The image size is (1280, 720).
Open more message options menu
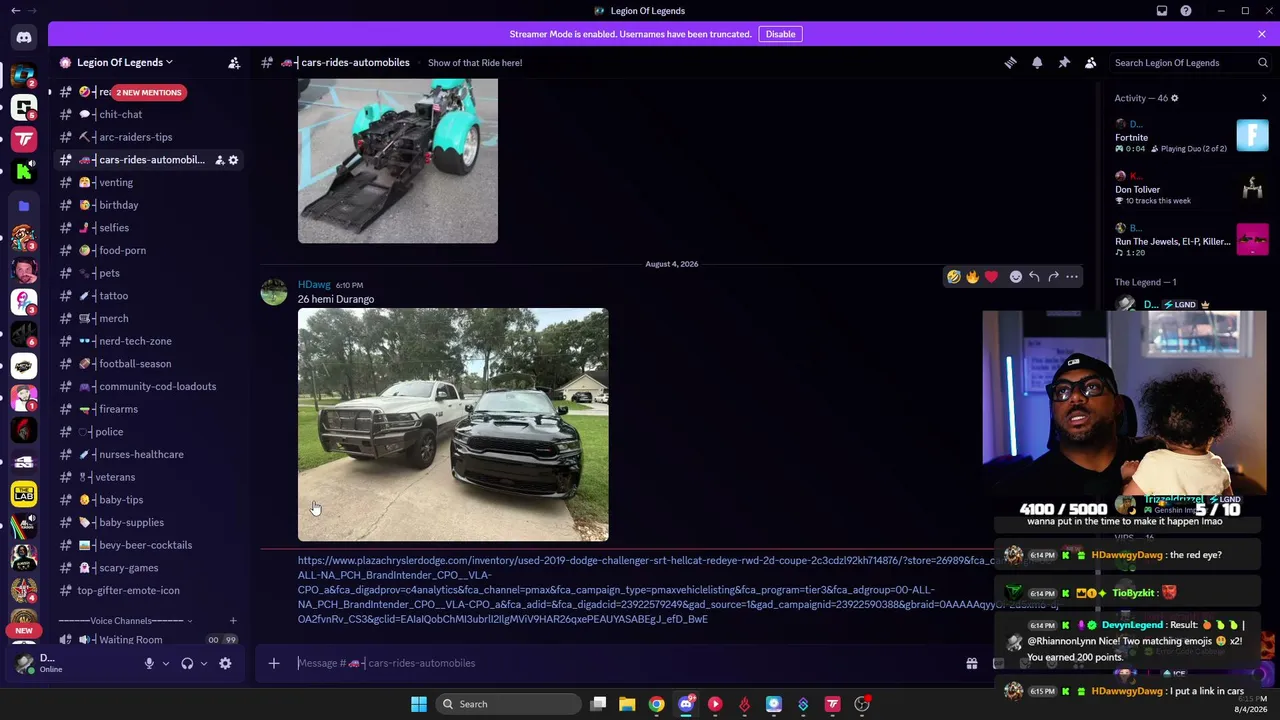point(1072,277)
